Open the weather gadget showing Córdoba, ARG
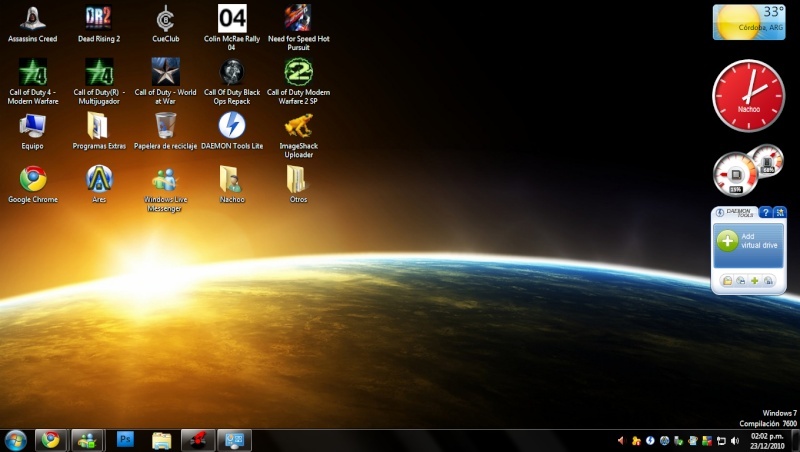This screenshot has height=452, width=800. [x=748, y=22]
